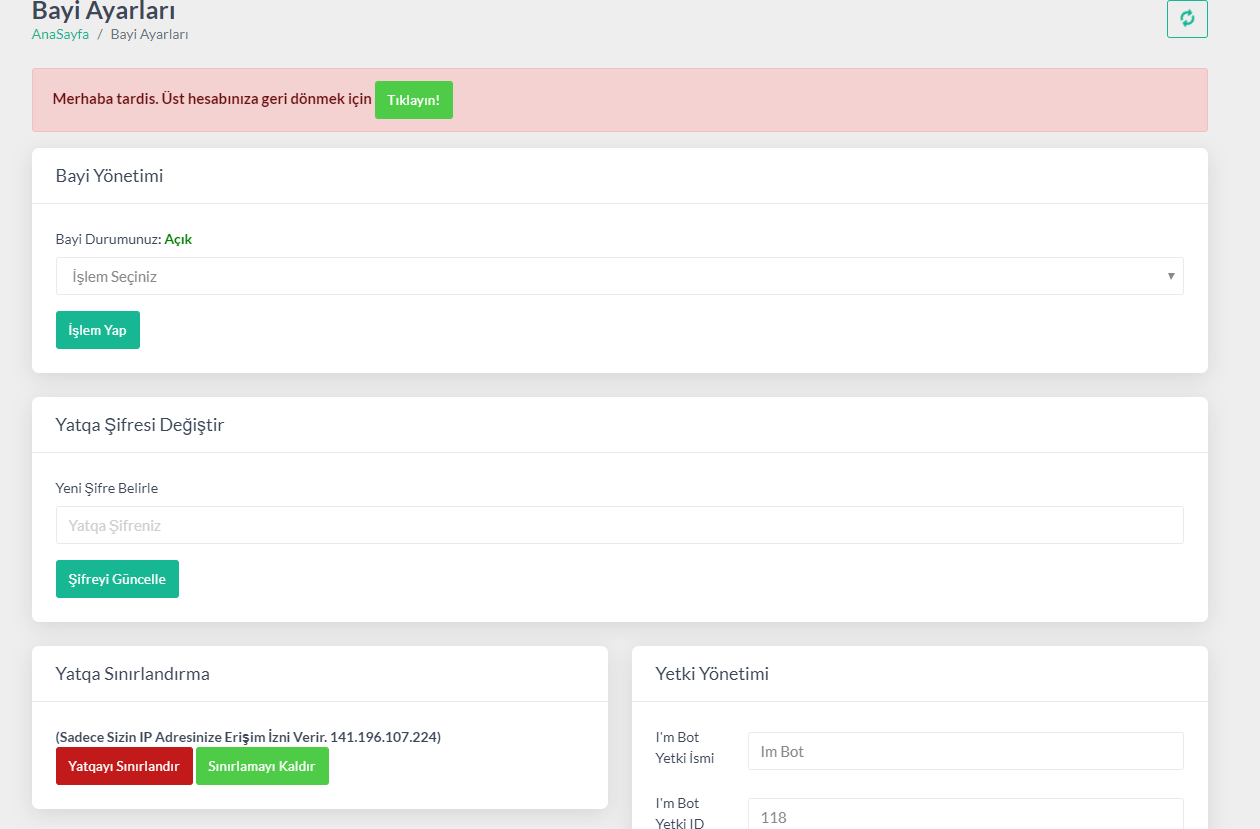Click the Sınırlamayı Kaldır button
The height and width of the screenshot is (829, 1260).
coord(262,766)
